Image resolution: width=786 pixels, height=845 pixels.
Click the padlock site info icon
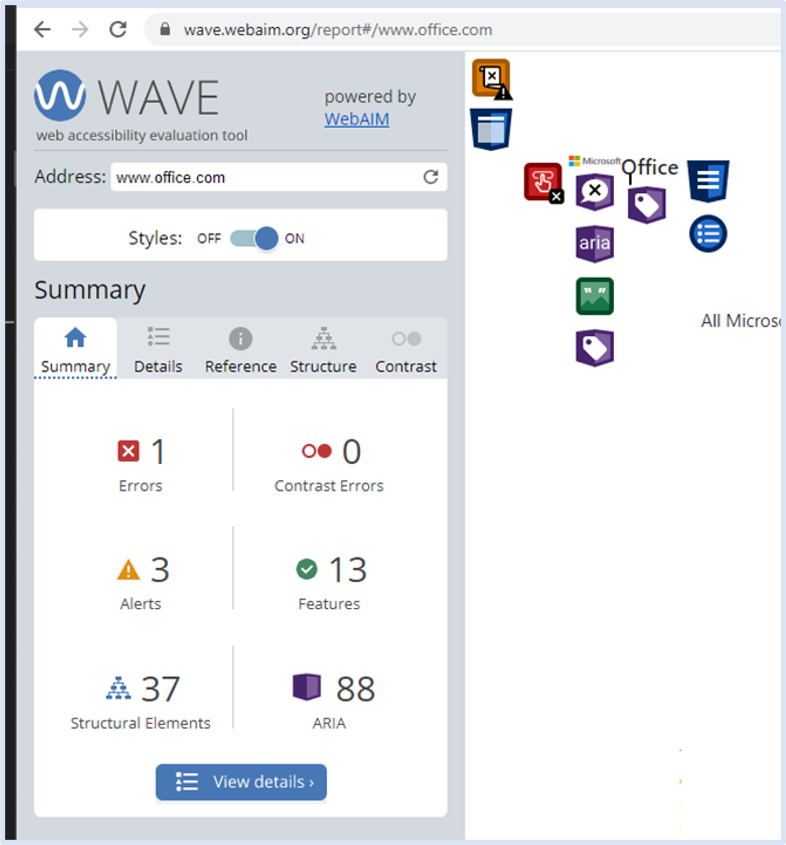[x=165, y=29]
